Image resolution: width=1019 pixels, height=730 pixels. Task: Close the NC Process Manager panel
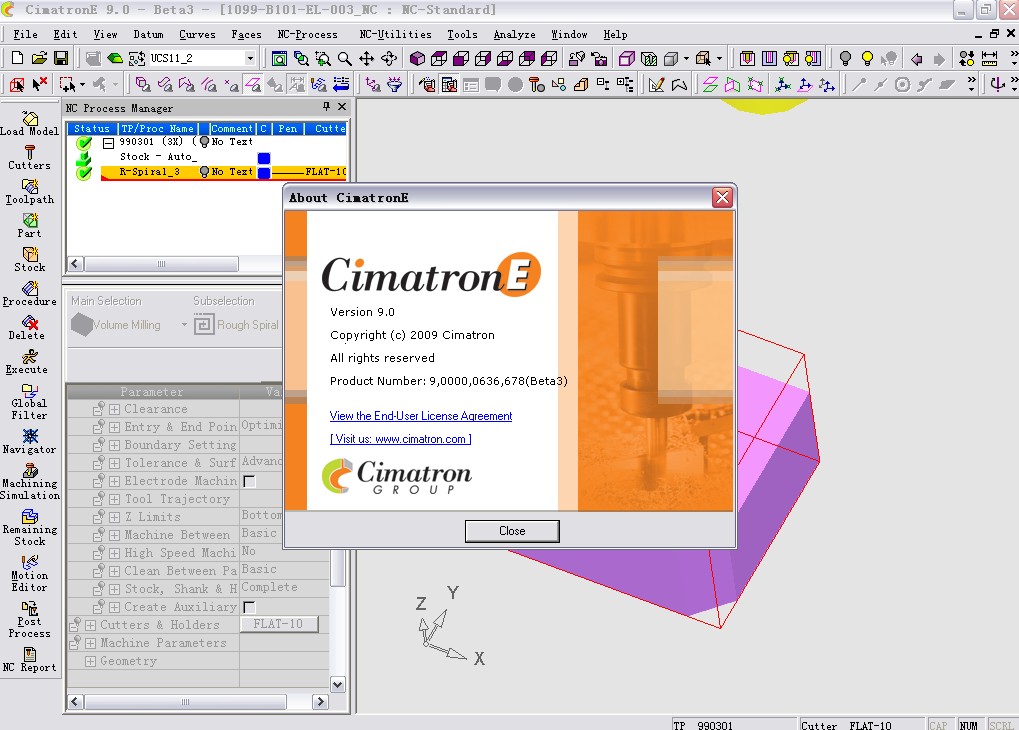click(342, 107)
